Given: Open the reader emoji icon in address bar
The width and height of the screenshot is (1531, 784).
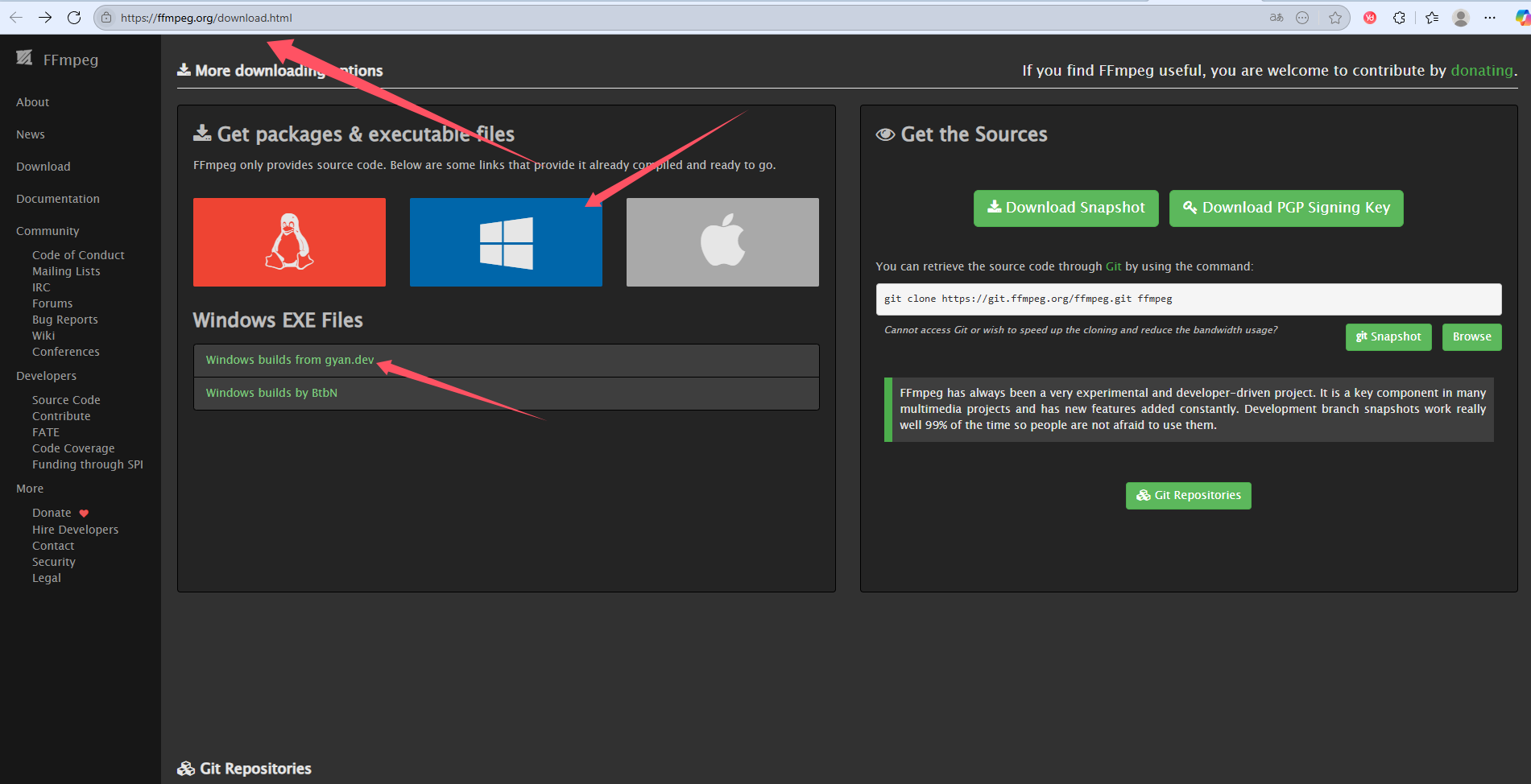Looking at the screenshot, I should click(1302, 18).
